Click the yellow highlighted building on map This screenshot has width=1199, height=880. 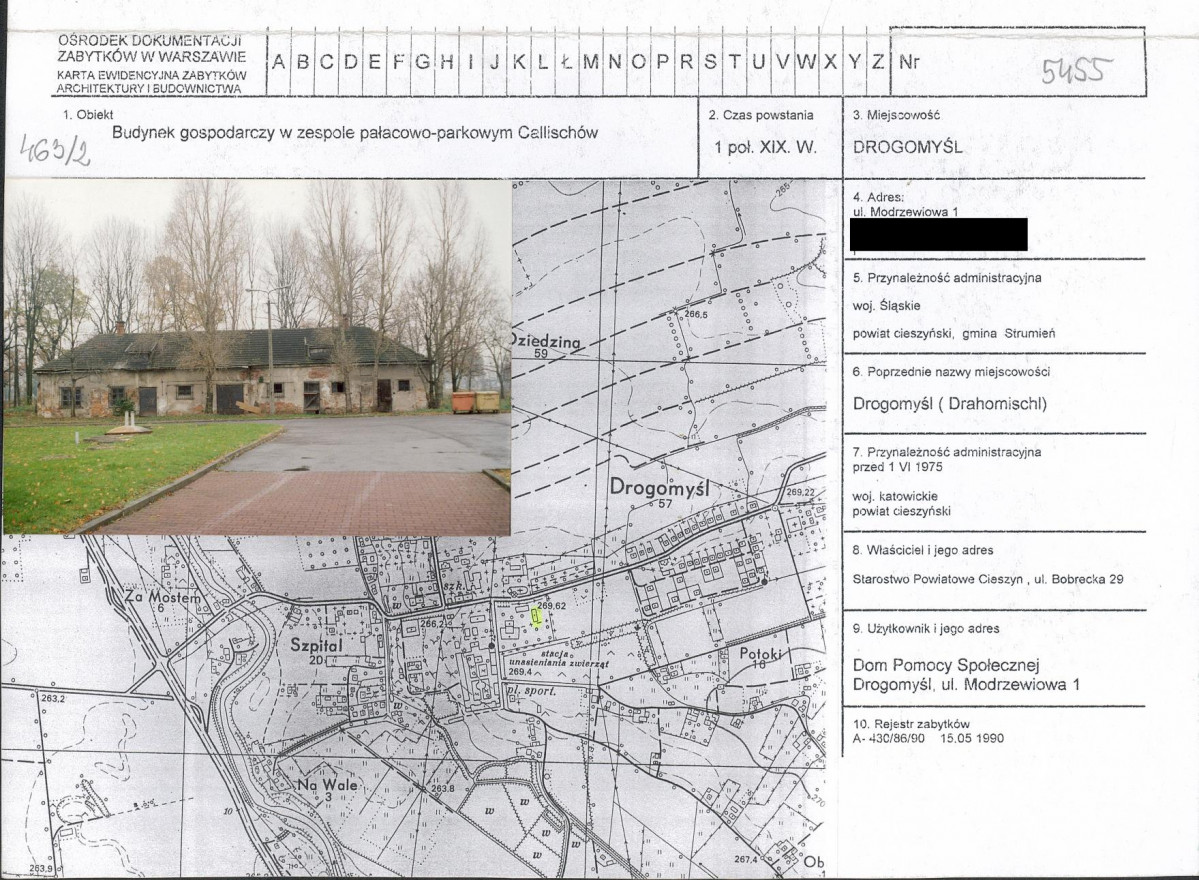(x=536, y=618)
